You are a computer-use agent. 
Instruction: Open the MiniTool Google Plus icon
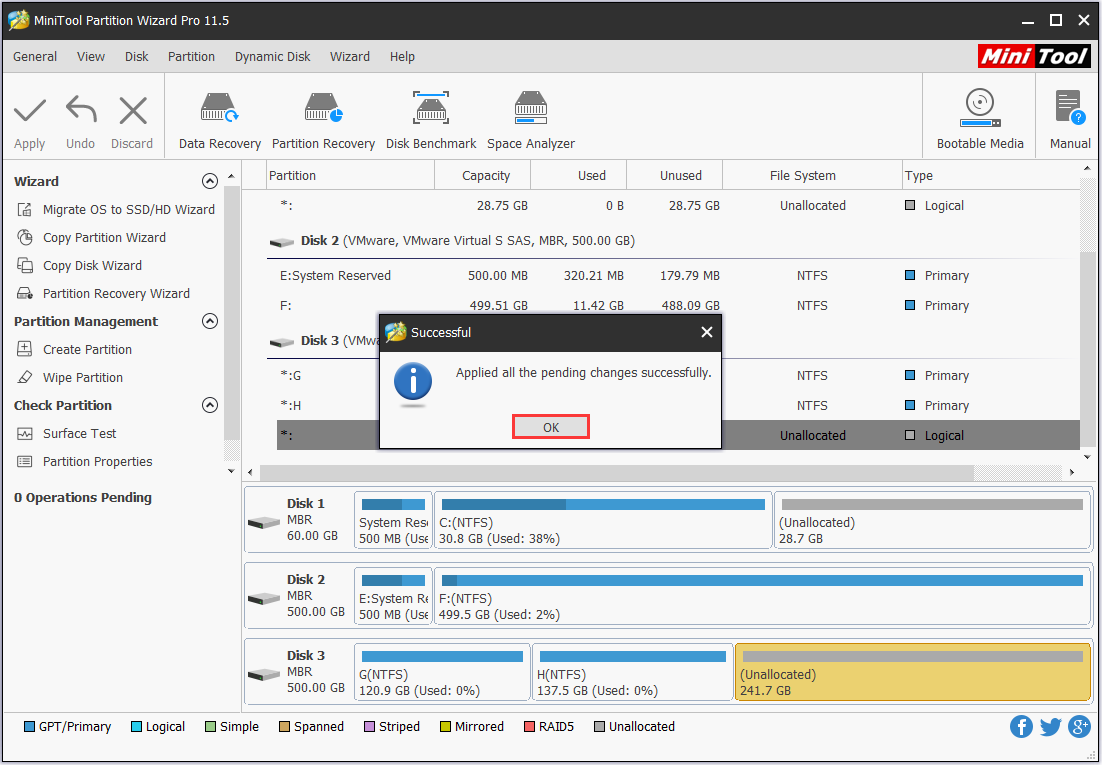(x=1079, y=726)
